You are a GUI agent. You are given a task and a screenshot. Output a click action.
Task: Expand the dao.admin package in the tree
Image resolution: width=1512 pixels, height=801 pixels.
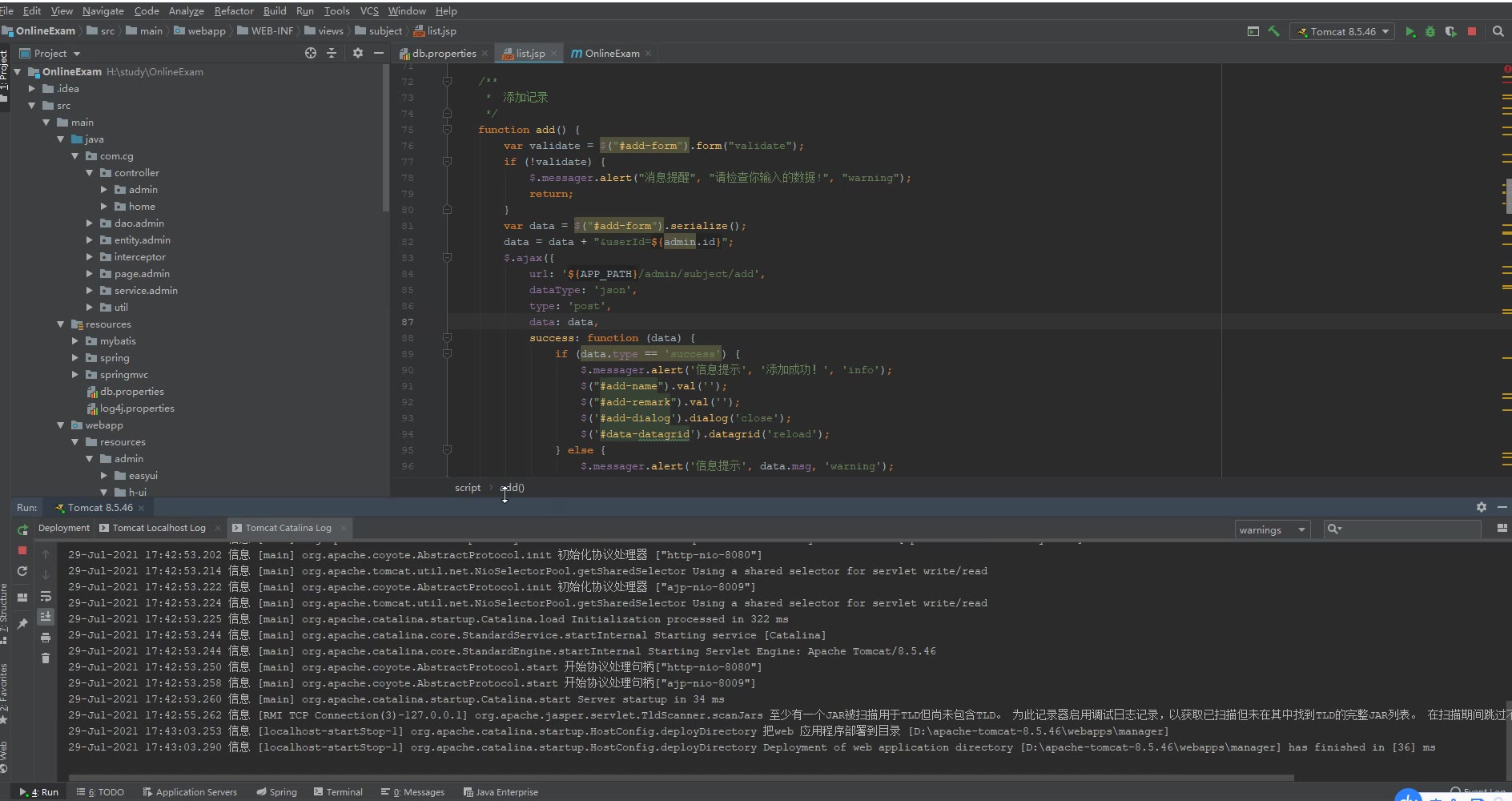click(90, 223)
